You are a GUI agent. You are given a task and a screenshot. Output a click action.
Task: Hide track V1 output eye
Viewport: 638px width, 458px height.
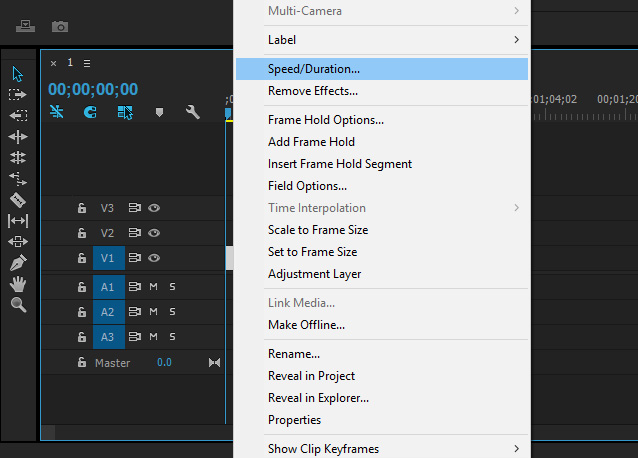click(154, 258)
